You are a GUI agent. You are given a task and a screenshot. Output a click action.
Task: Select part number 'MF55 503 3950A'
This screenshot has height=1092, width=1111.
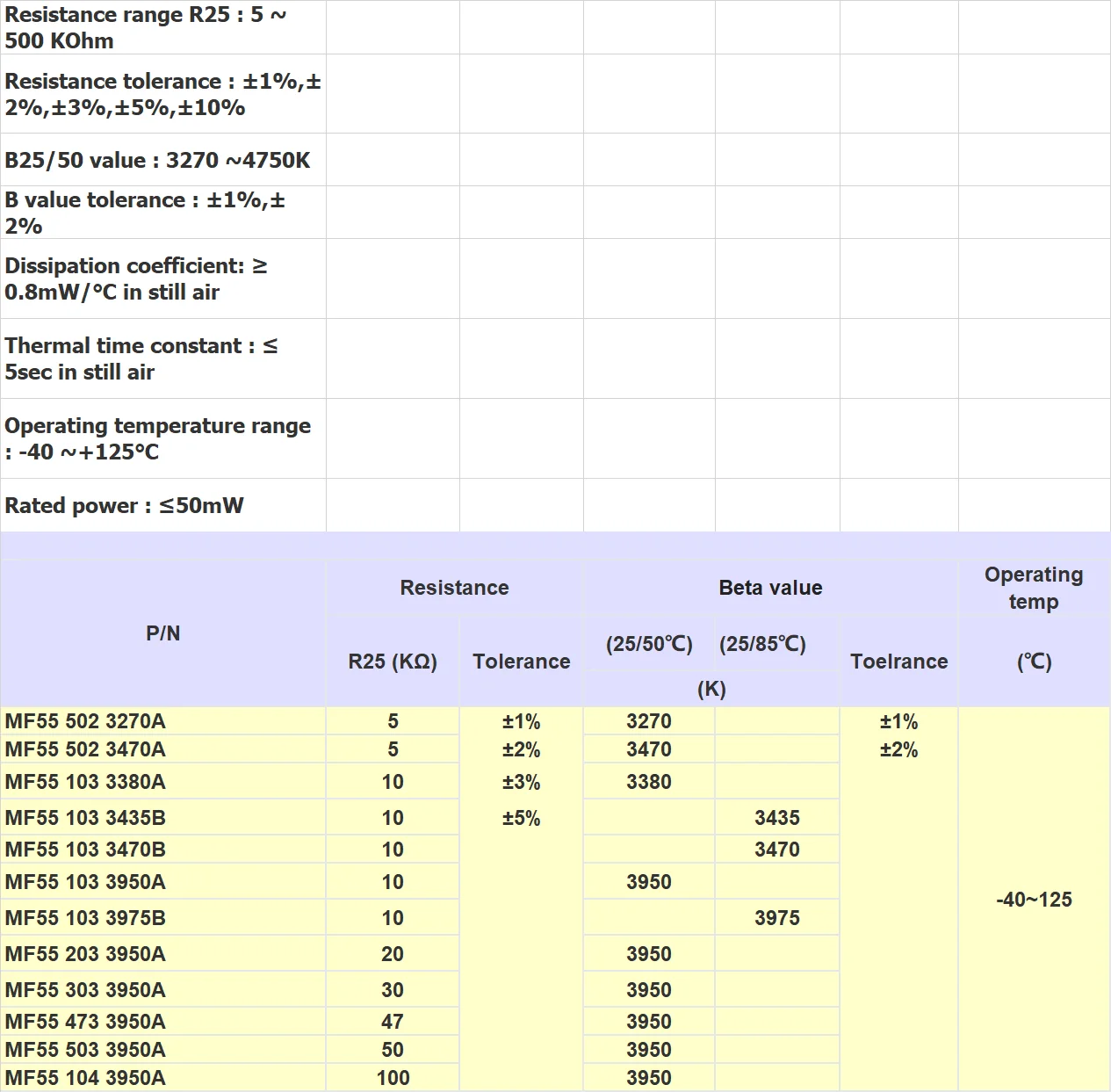162,1050
